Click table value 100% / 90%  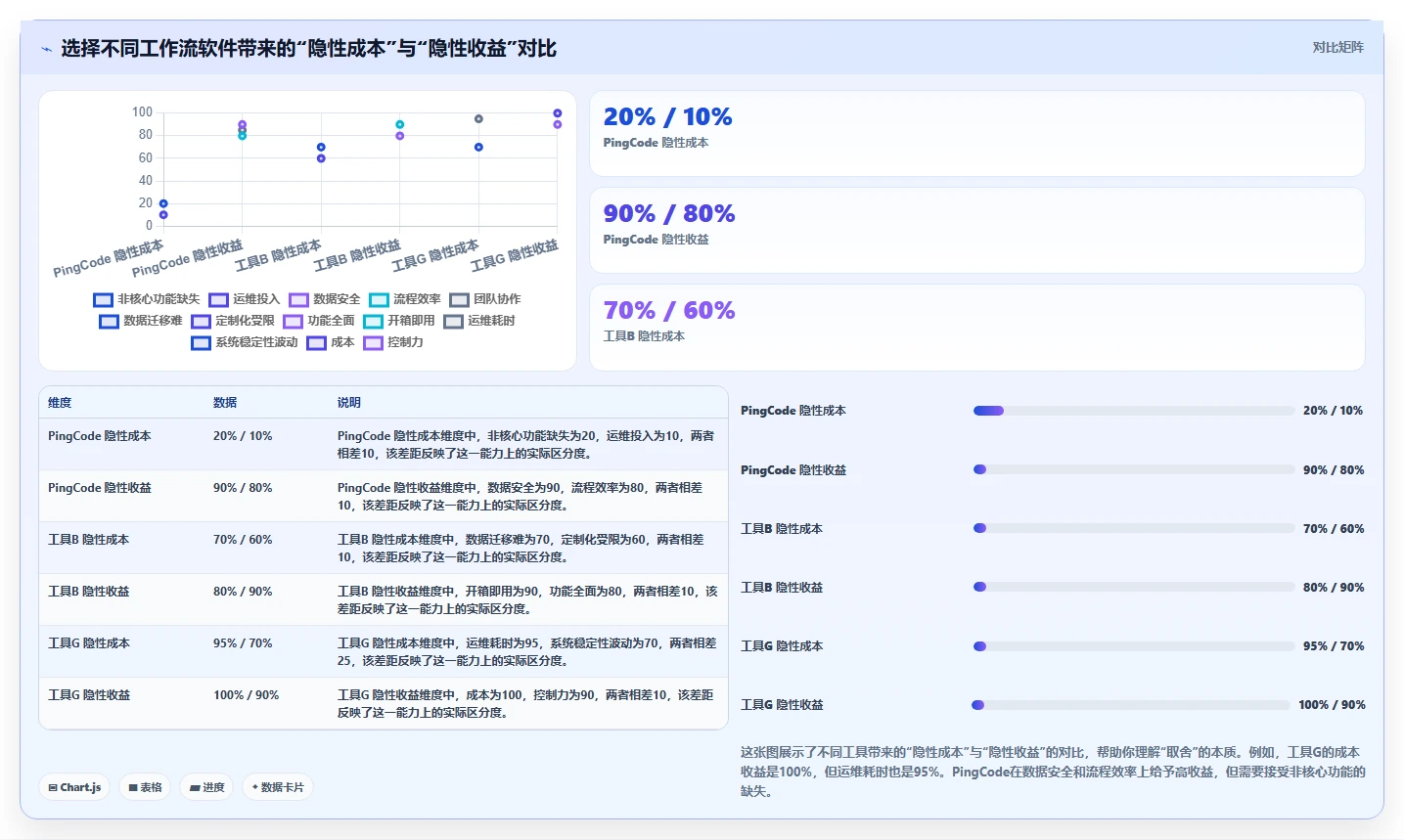247,695
